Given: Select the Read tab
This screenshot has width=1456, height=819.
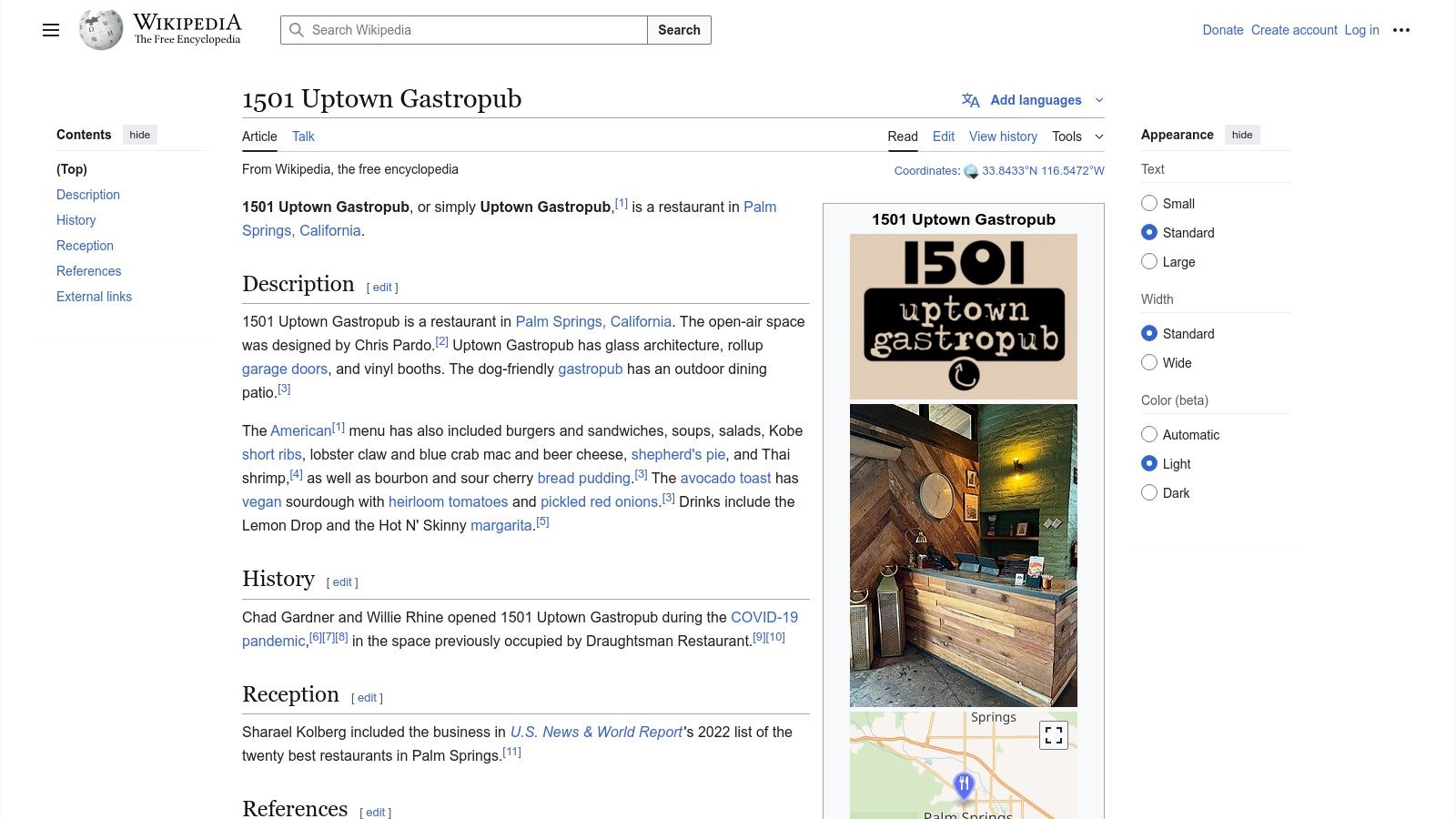Looking at the screenshot, I should pyautogui.click(x=903, y=136).
